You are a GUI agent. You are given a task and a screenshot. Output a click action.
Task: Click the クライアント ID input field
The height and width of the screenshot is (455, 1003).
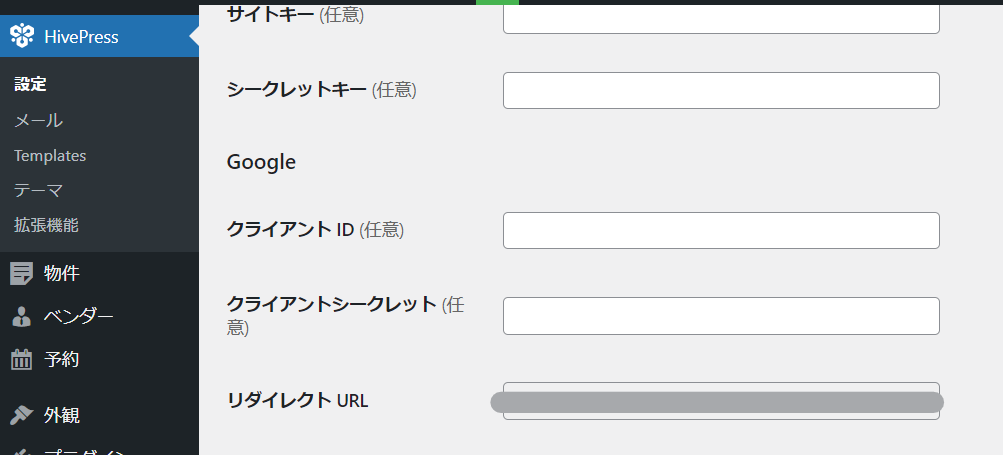721,230
